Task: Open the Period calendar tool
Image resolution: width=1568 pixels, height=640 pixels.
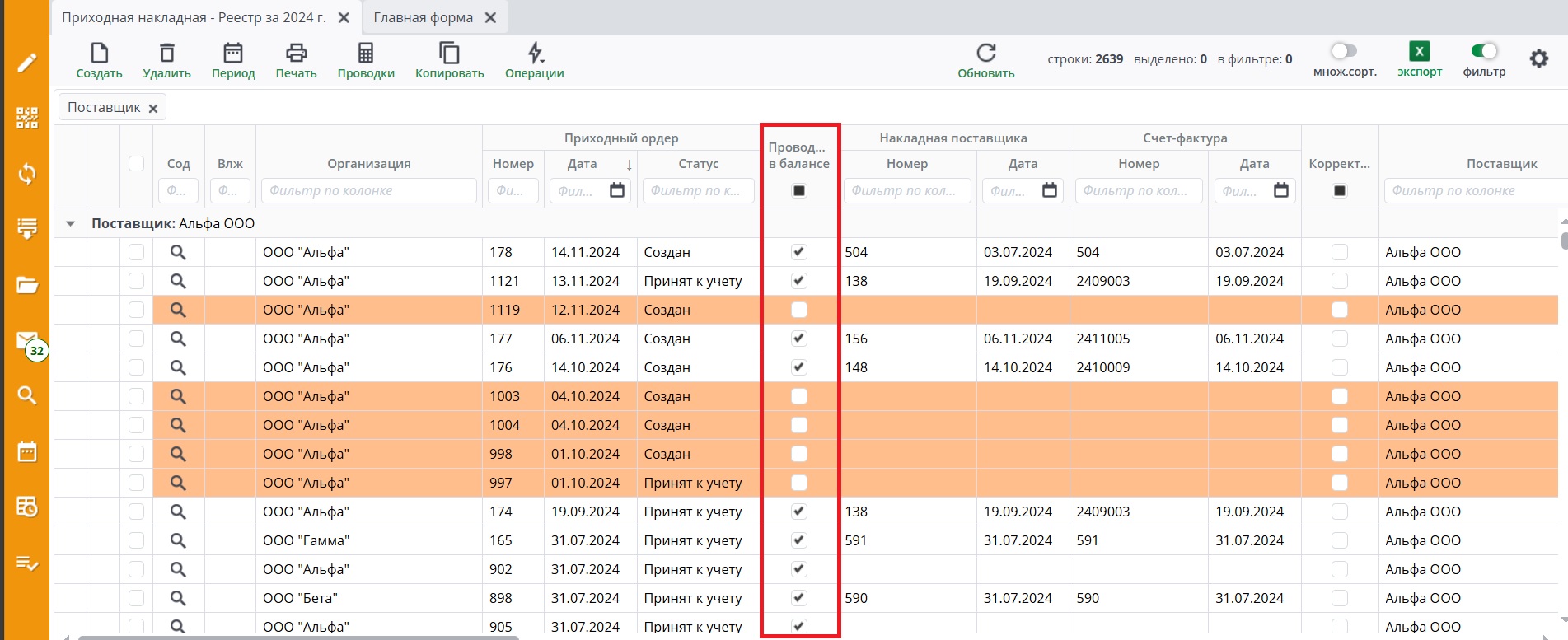Action: (233, 54)
